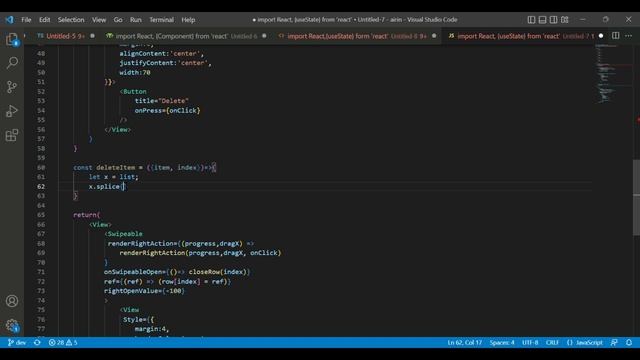
Task: Open Customize Layout icon
Action: coord(564,20)
